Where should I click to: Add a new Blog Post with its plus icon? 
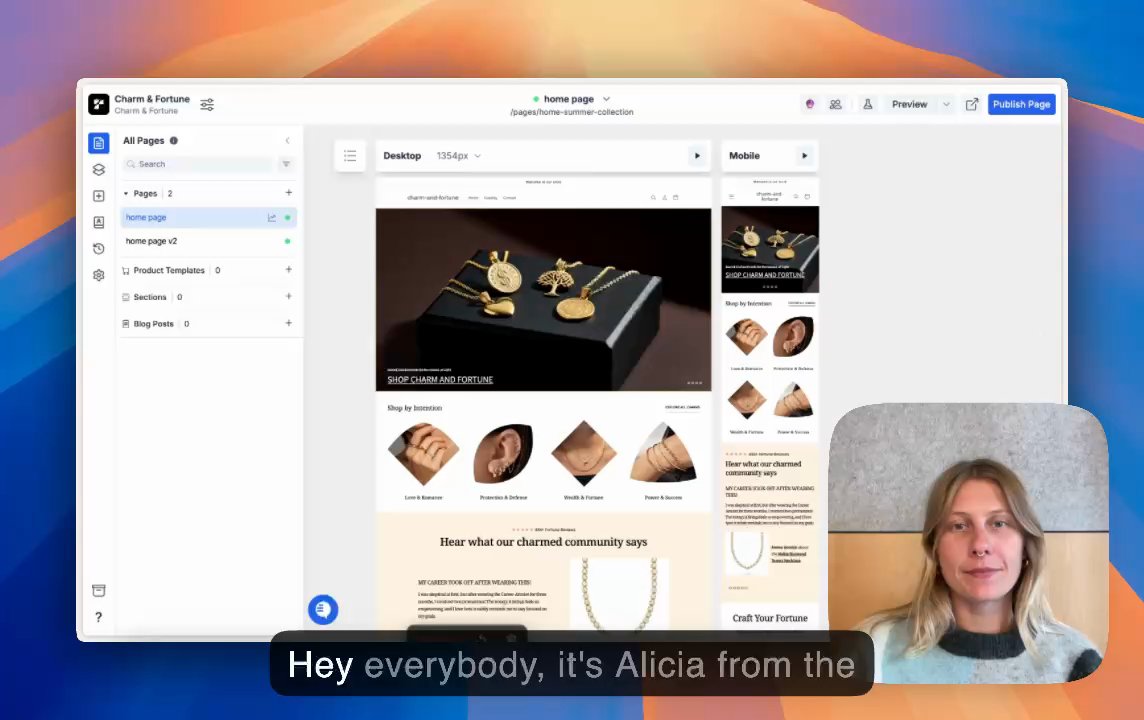288,322
